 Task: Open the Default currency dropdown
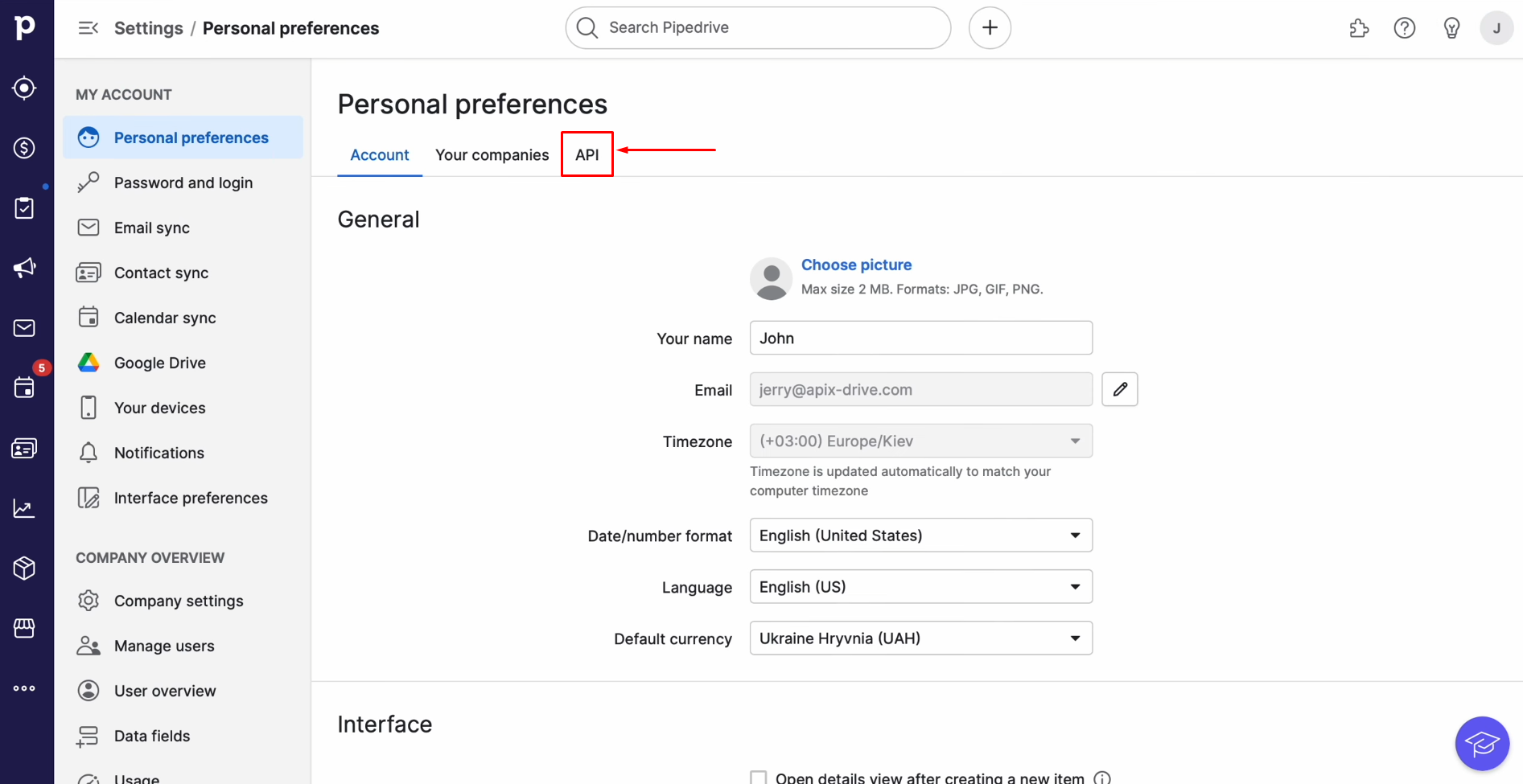pos(920,638)
